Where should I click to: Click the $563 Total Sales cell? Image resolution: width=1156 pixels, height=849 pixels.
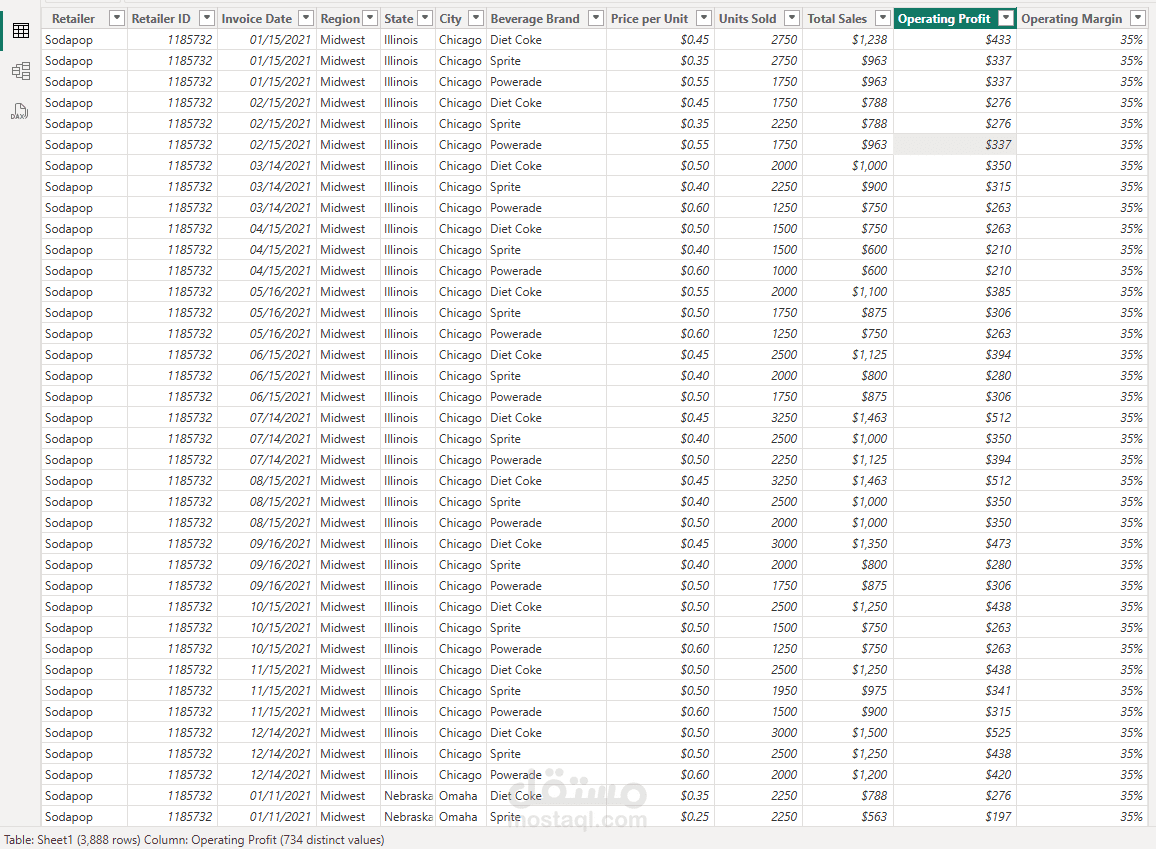pyautogui.click(x=848, y=817)
